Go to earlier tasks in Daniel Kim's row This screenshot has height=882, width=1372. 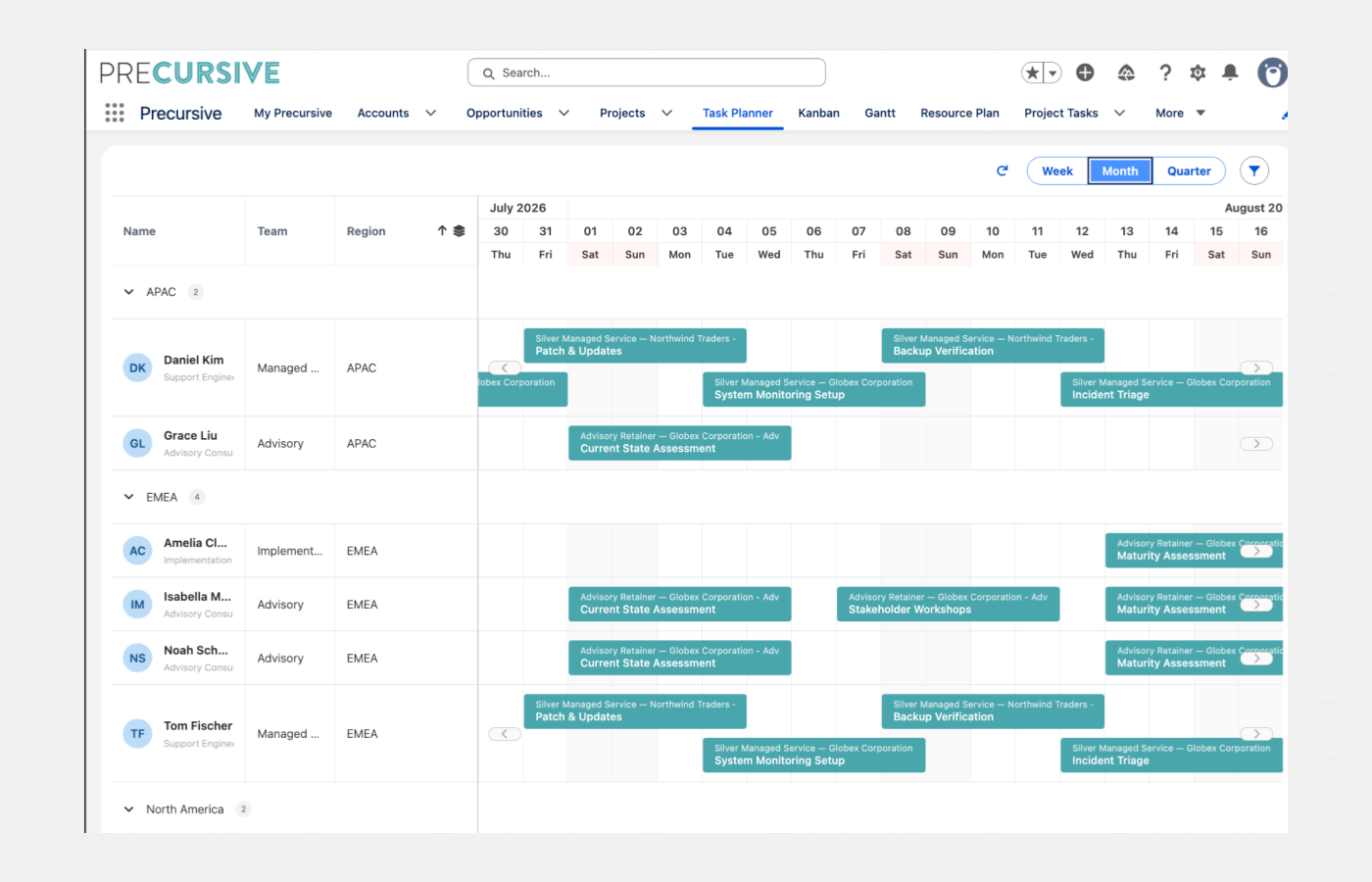pyautogui.click(x=505, y=368)
